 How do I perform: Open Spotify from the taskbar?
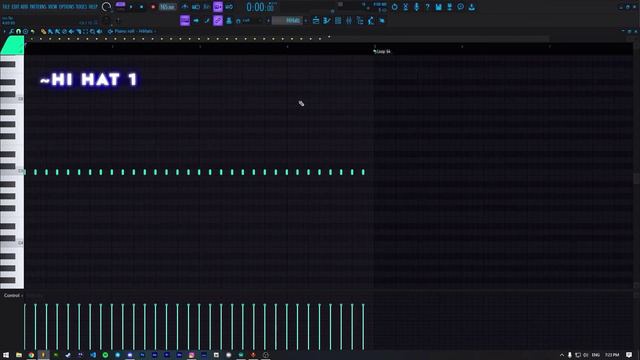tap(105, 355)
